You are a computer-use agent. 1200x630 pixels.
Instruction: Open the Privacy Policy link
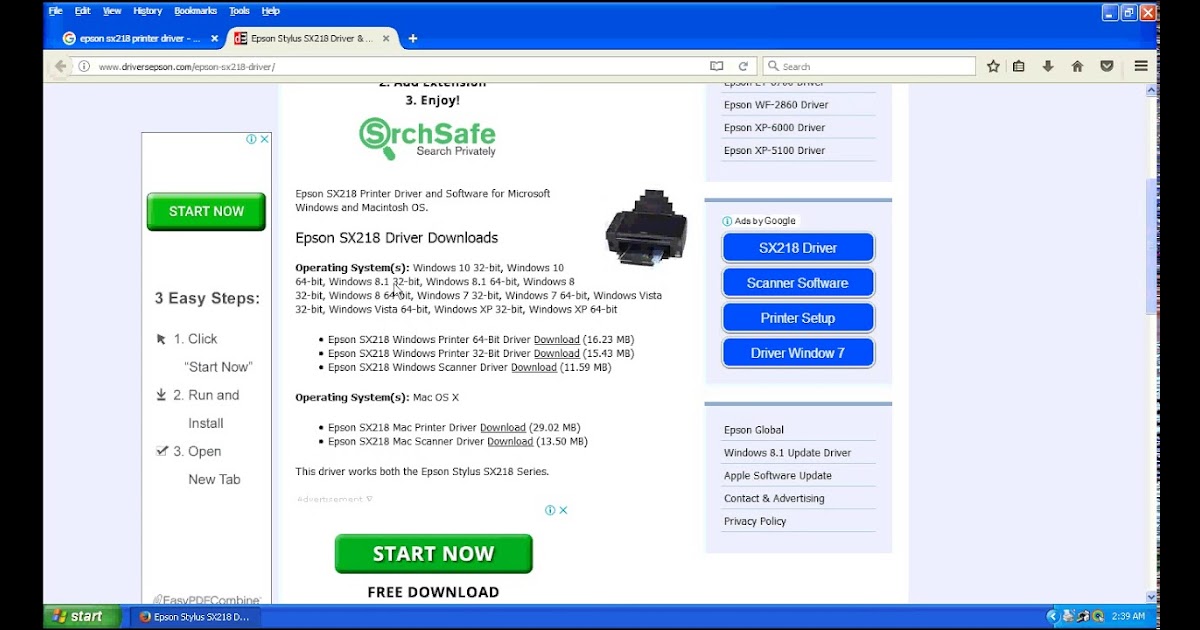tap(755, 522)
